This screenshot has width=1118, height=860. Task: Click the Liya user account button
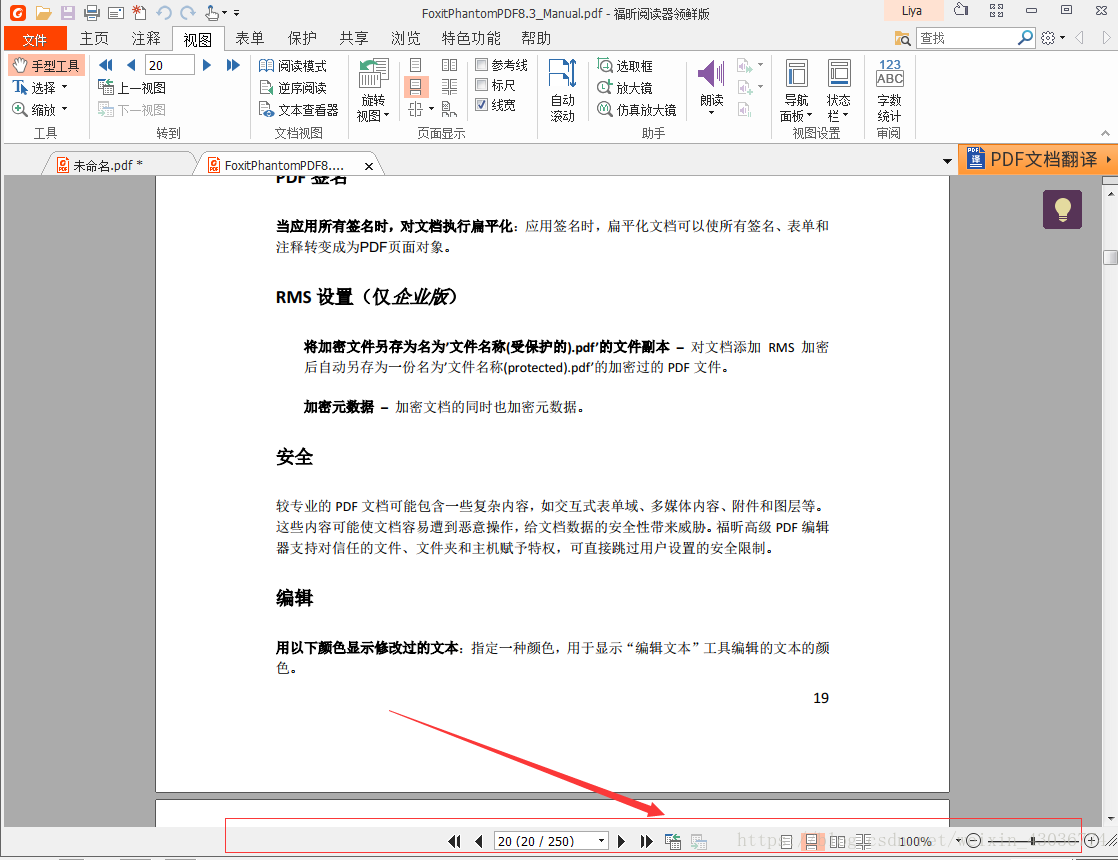coord(913,11)
